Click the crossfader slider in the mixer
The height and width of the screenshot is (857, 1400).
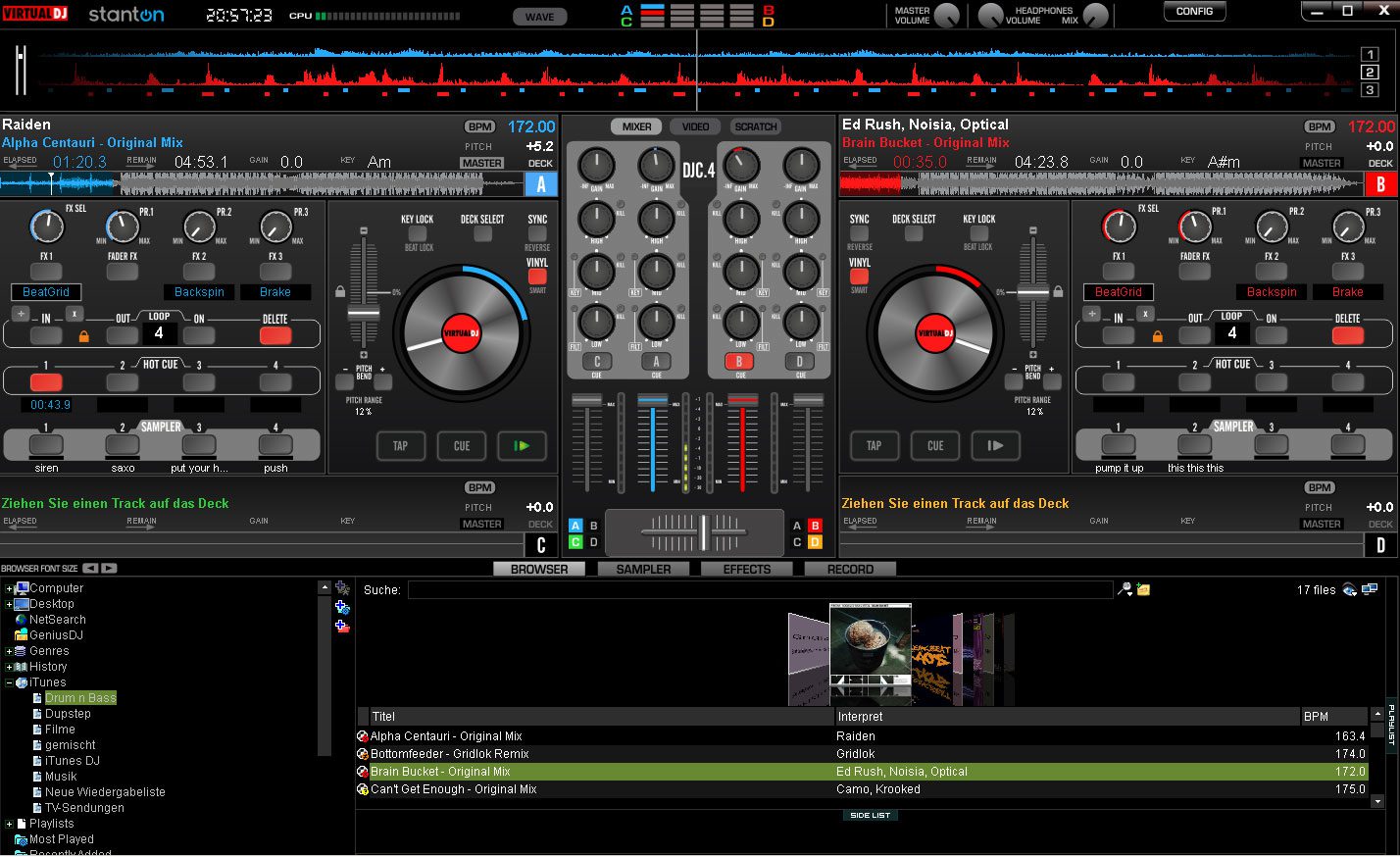tap(703, 531)
